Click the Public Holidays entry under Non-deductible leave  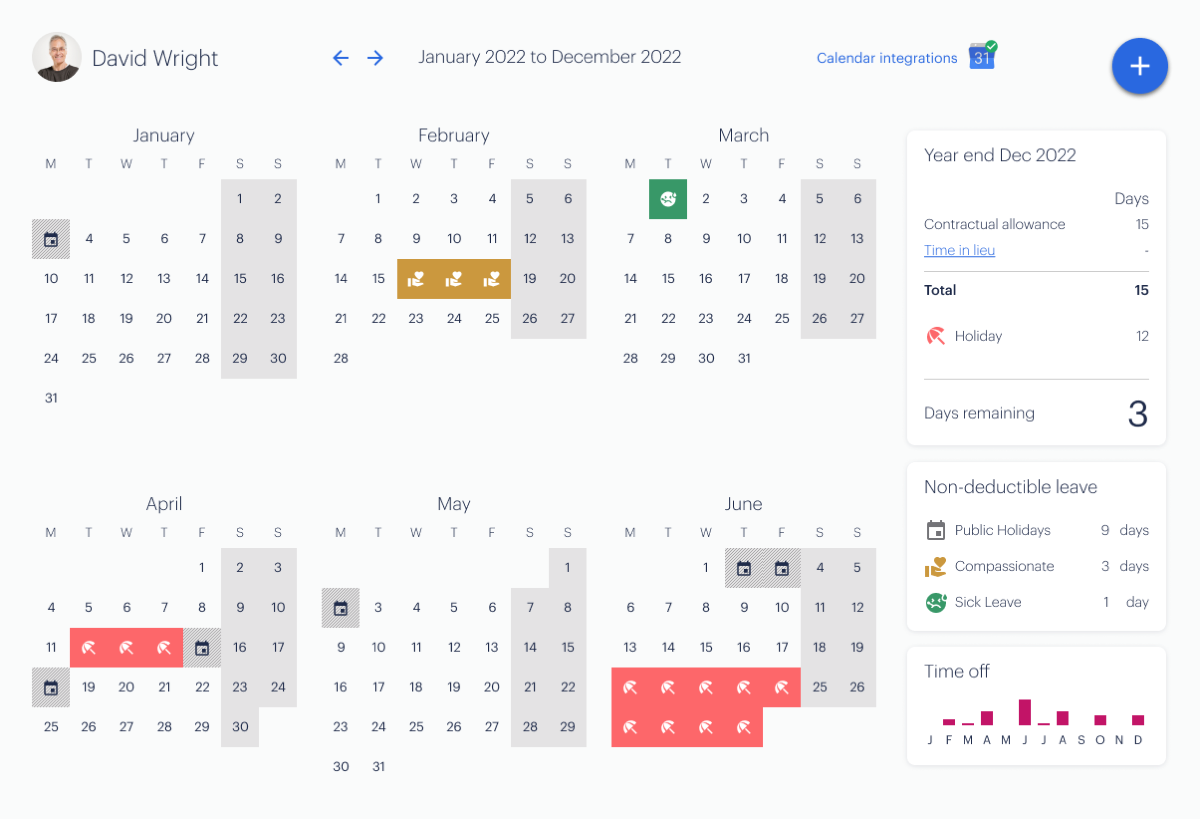coord(1036,530)
